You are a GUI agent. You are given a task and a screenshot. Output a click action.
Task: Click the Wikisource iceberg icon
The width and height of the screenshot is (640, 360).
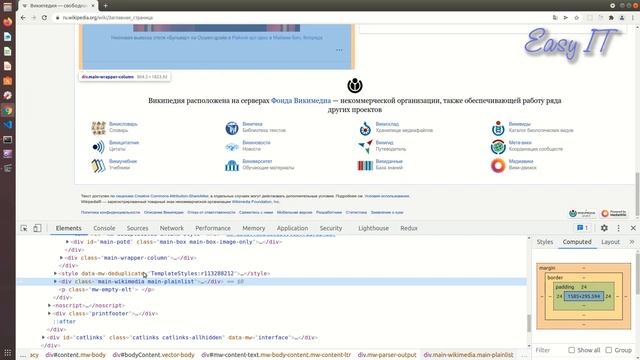pyautogui.click(x=232, y=128)
